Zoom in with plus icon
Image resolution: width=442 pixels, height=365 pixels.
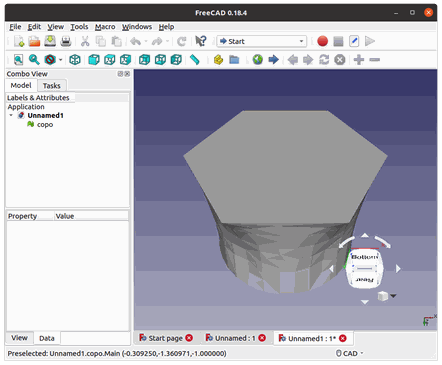pyautogui.click(x=359, y=60)
